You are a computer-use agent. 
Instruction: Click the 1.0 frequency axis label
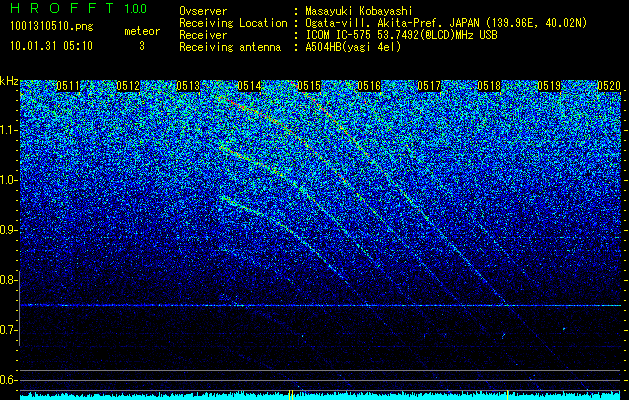(x=8, y=180)
